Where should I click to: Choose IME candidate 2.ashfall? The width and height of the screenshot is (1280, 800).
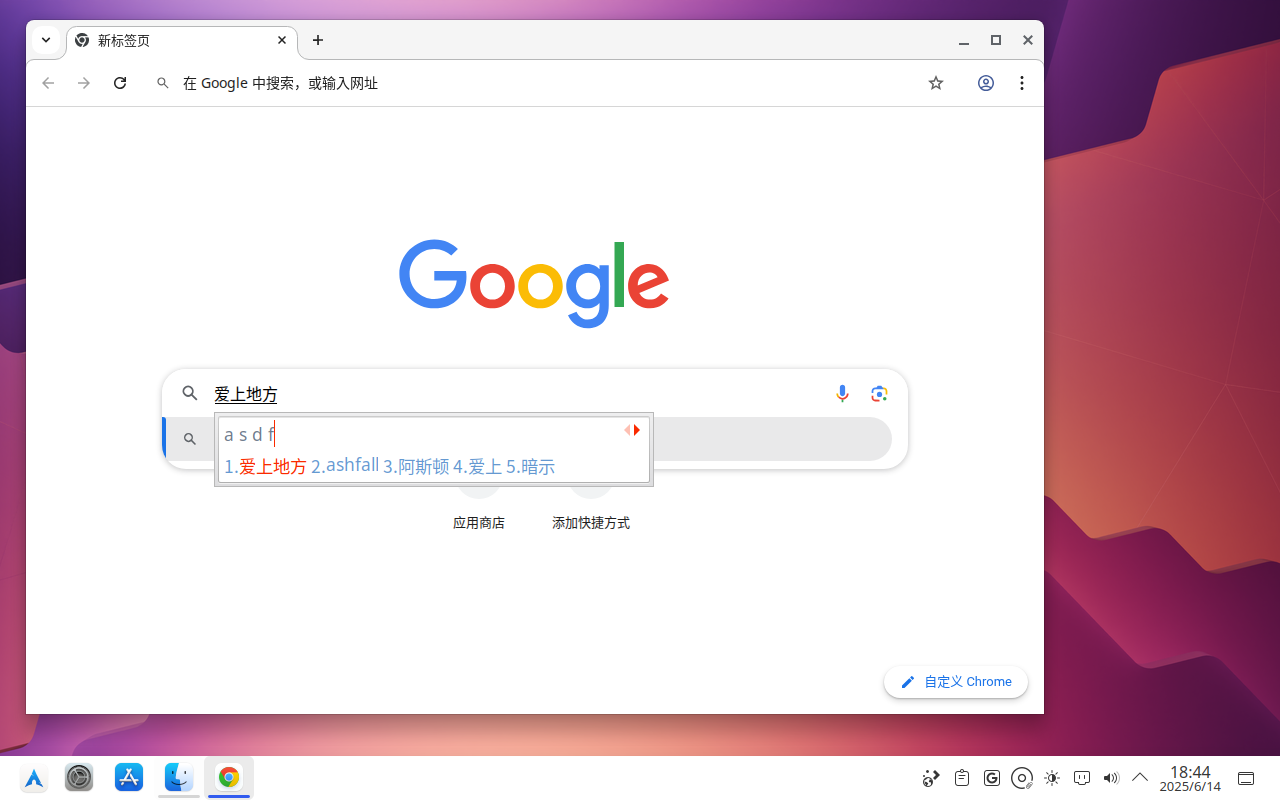pos(345,466)
